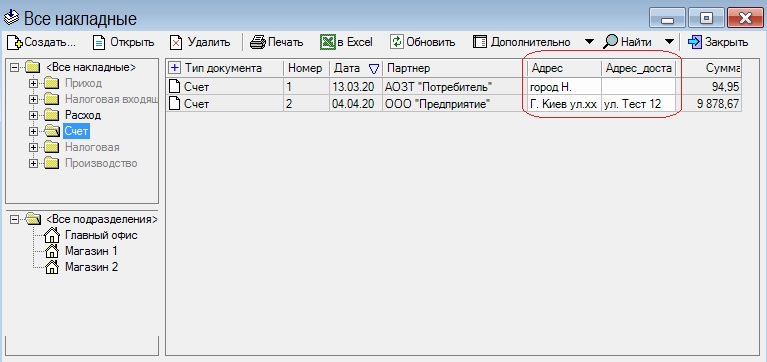Click the Магазин 1 house icon
The image size is (767, 362).
coord(52,251)
